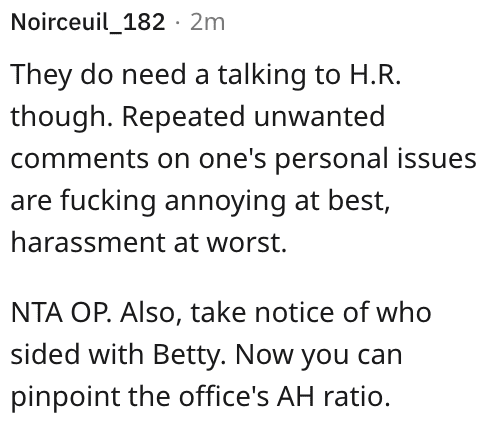Click the paragraph starting with NTA OP

(221, 354)
